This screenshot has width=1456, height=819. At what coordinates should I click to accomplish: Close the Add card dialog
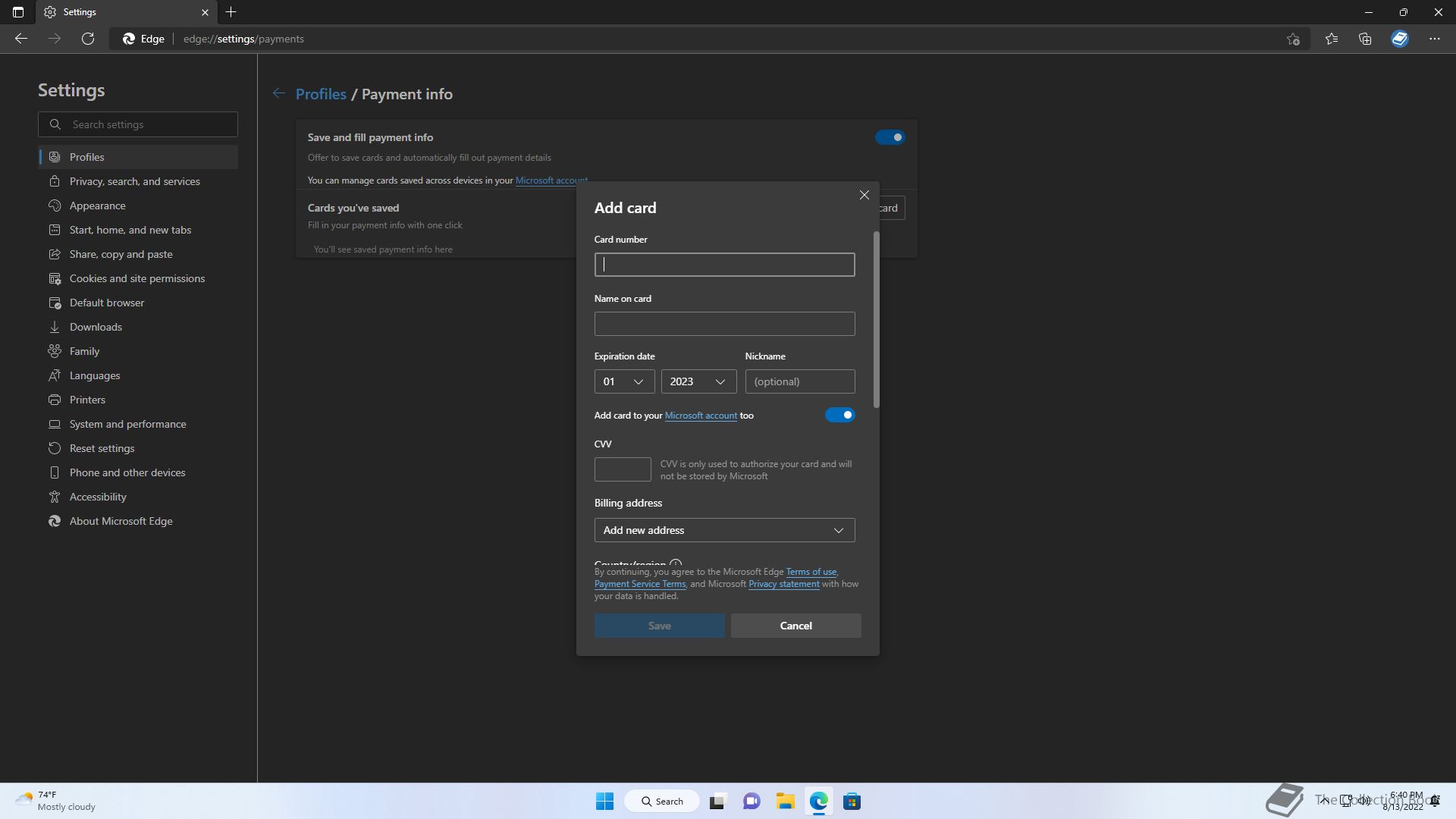click(864, 195)
